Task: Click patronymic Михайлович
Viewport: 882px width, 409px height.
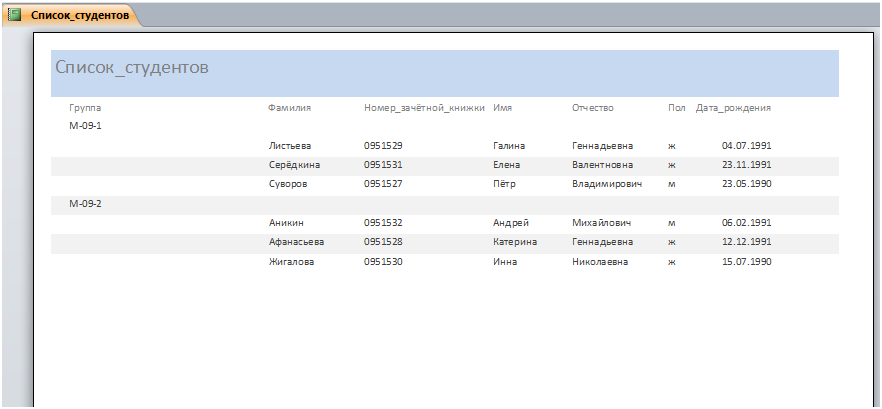Action: (601, 223)
